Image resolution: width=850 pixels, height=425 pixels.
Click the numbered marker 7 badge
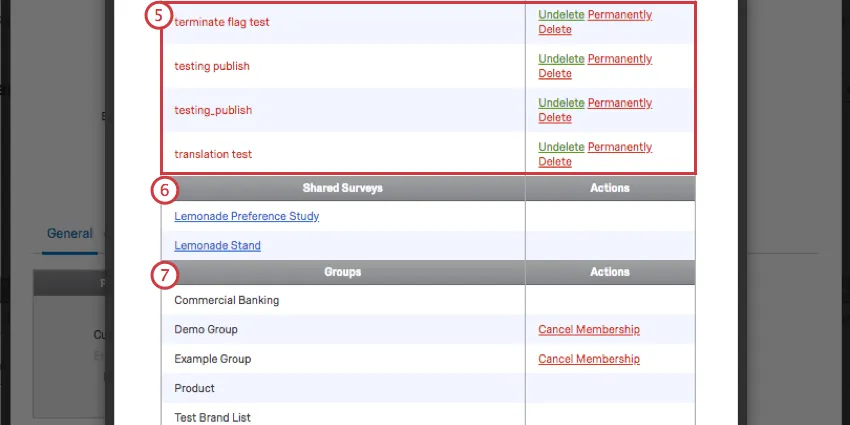click(165, 274)
